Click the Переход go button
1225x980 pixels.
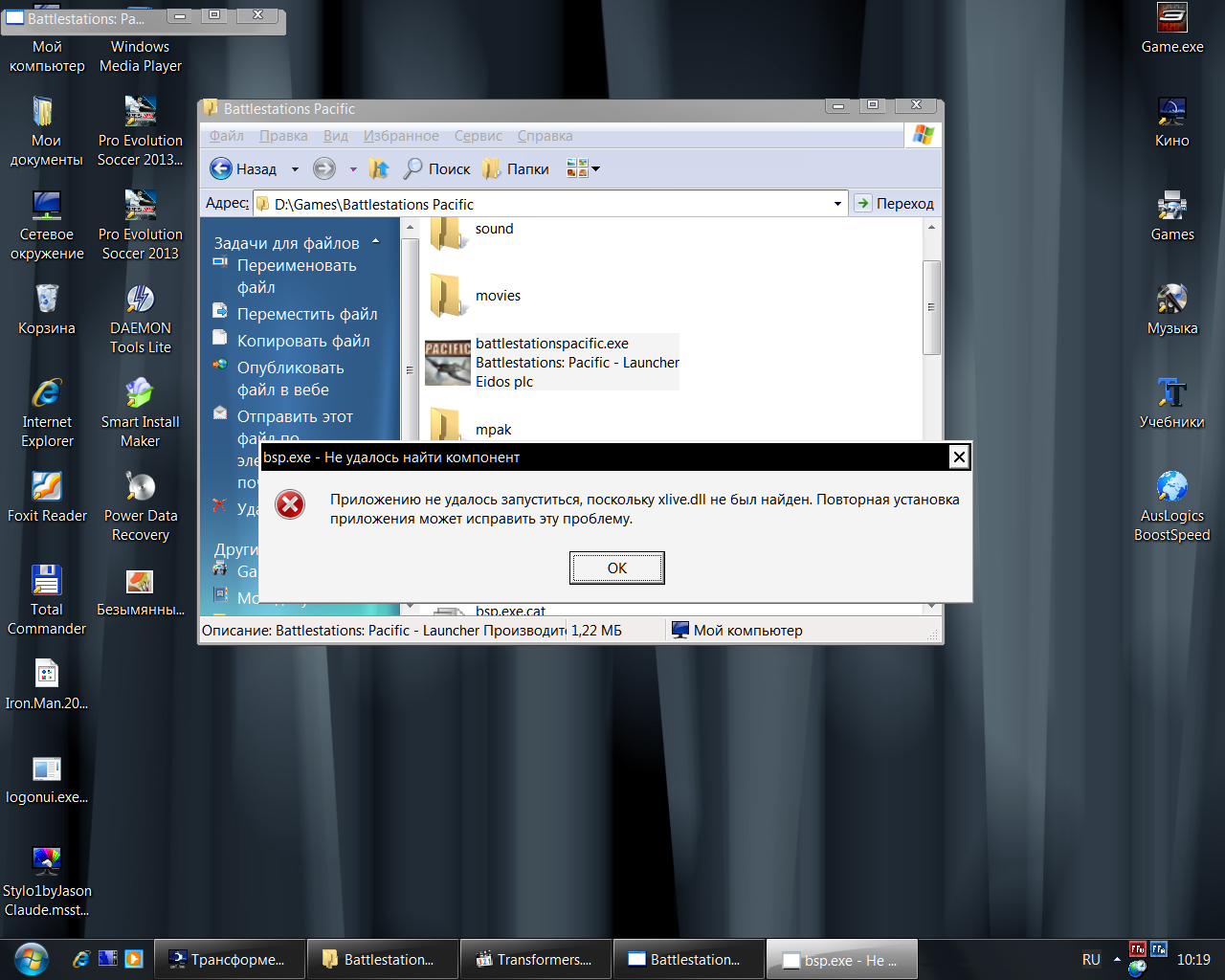pos(894,204)
